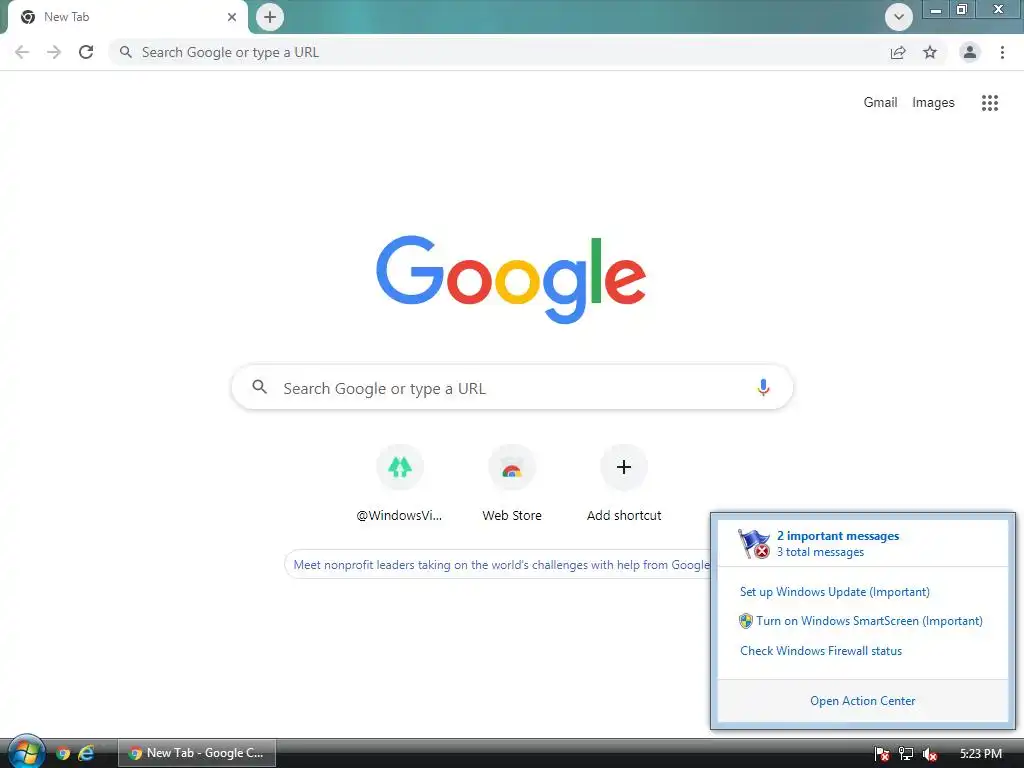Click the Add shortcut button
The image size is (1024, 768).
click(624, 485)
